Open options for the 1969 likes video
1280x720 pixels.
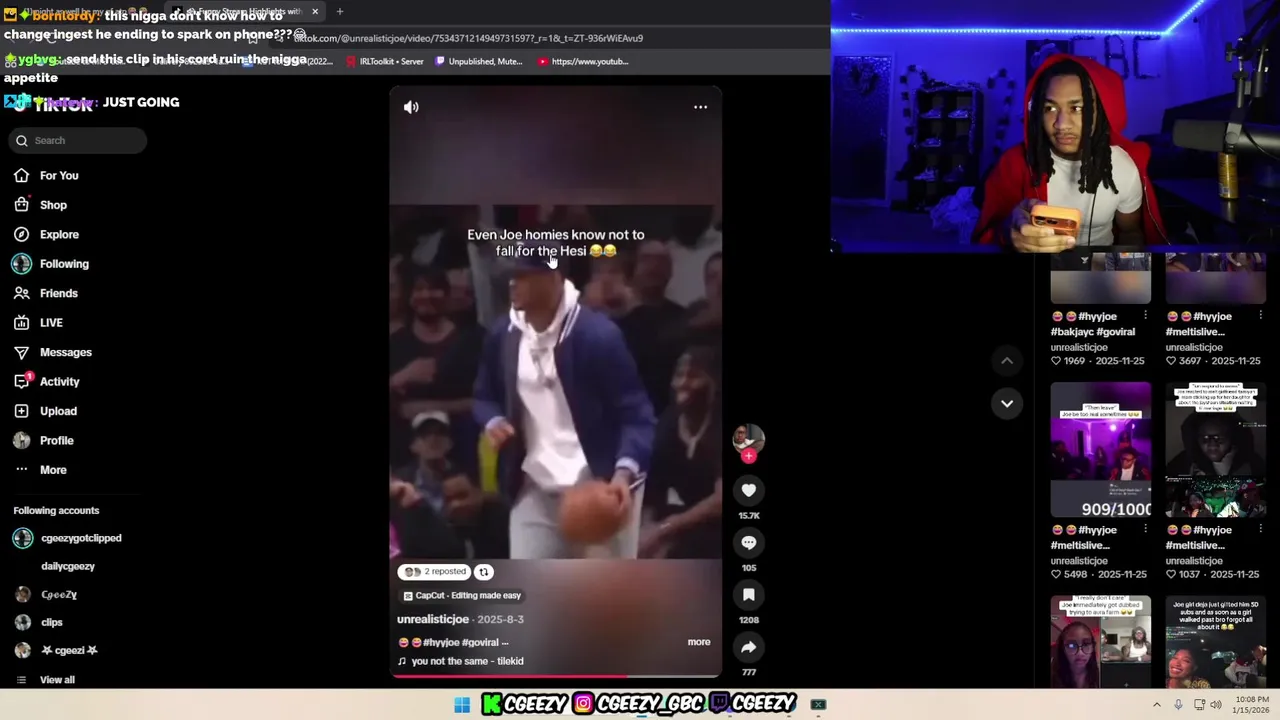coord(1145,316)
